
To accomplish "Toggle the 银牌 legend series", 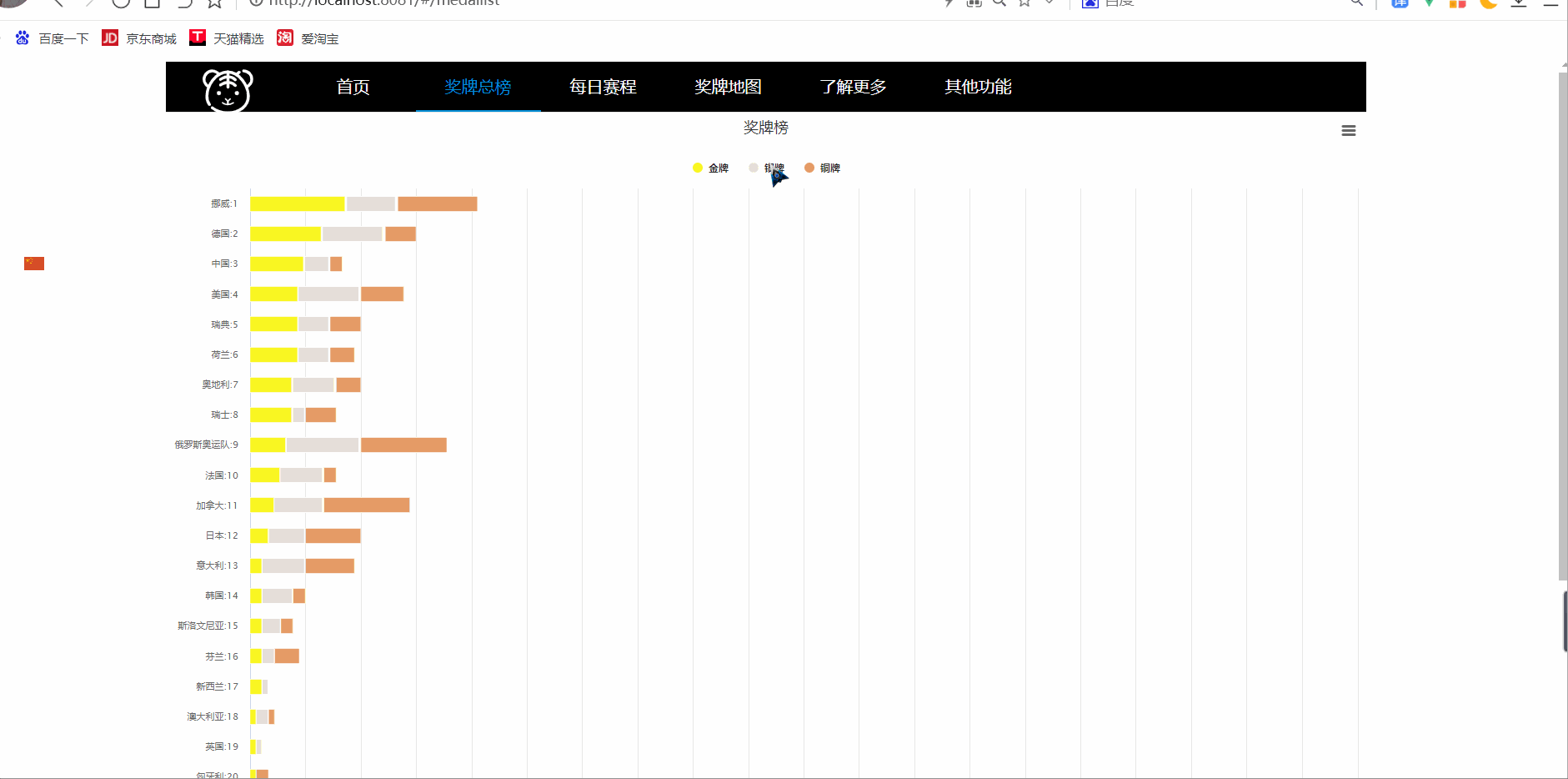I will pyautogui.click(x=766, y=168).
